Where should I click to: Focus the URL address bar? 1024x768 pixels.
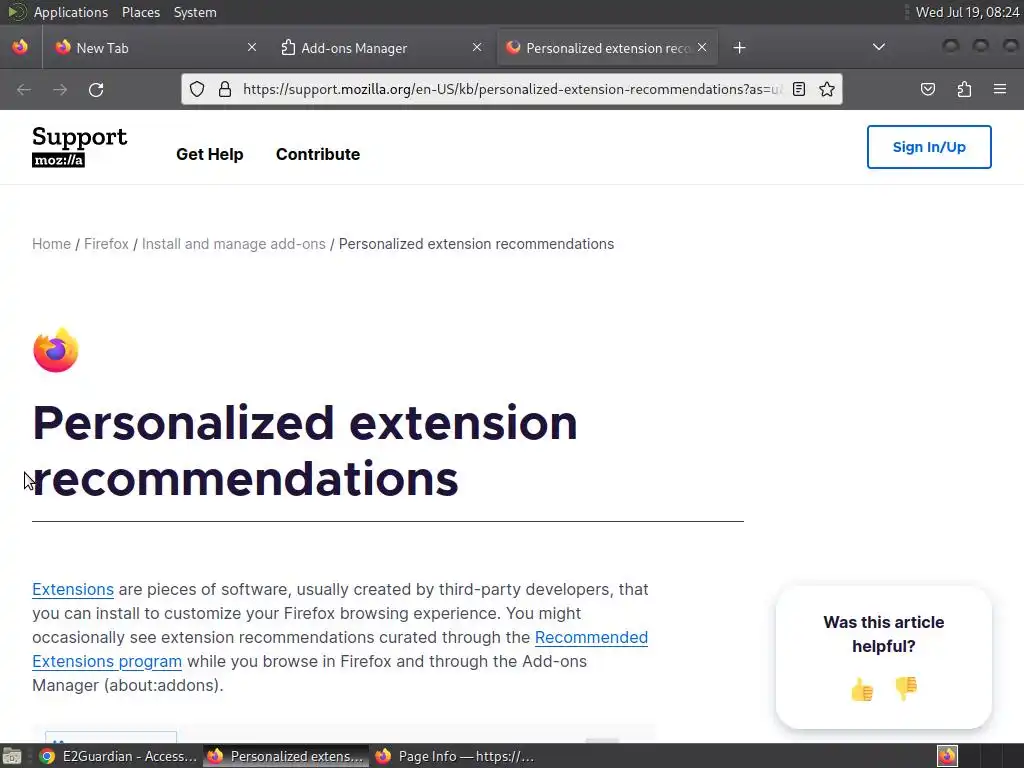coord(511,89)
